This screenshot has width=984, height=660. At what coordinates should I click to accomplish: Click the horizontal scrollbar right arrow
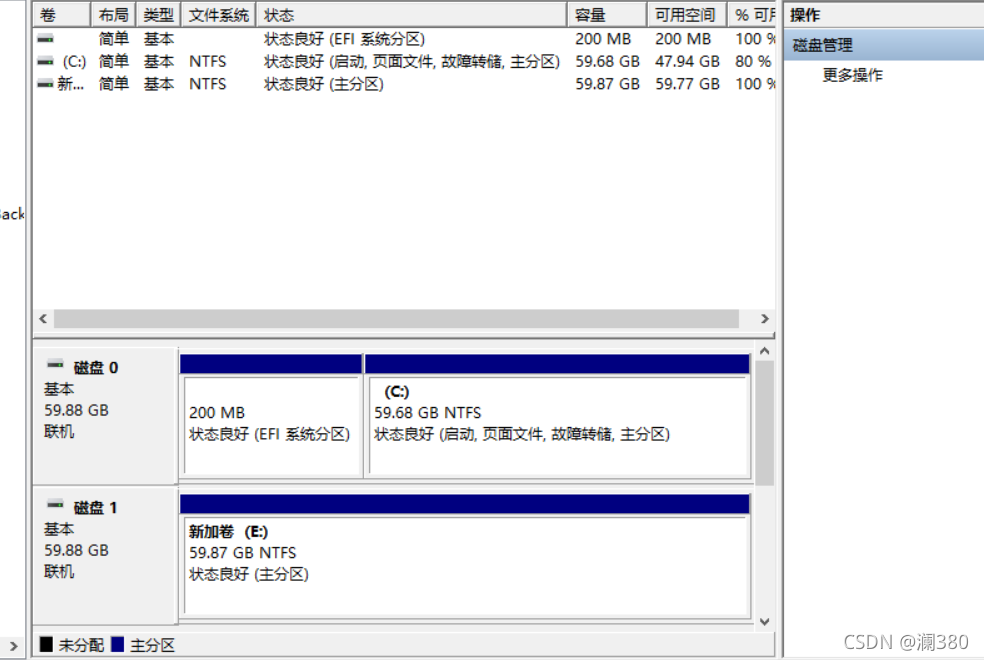(764, 319)
